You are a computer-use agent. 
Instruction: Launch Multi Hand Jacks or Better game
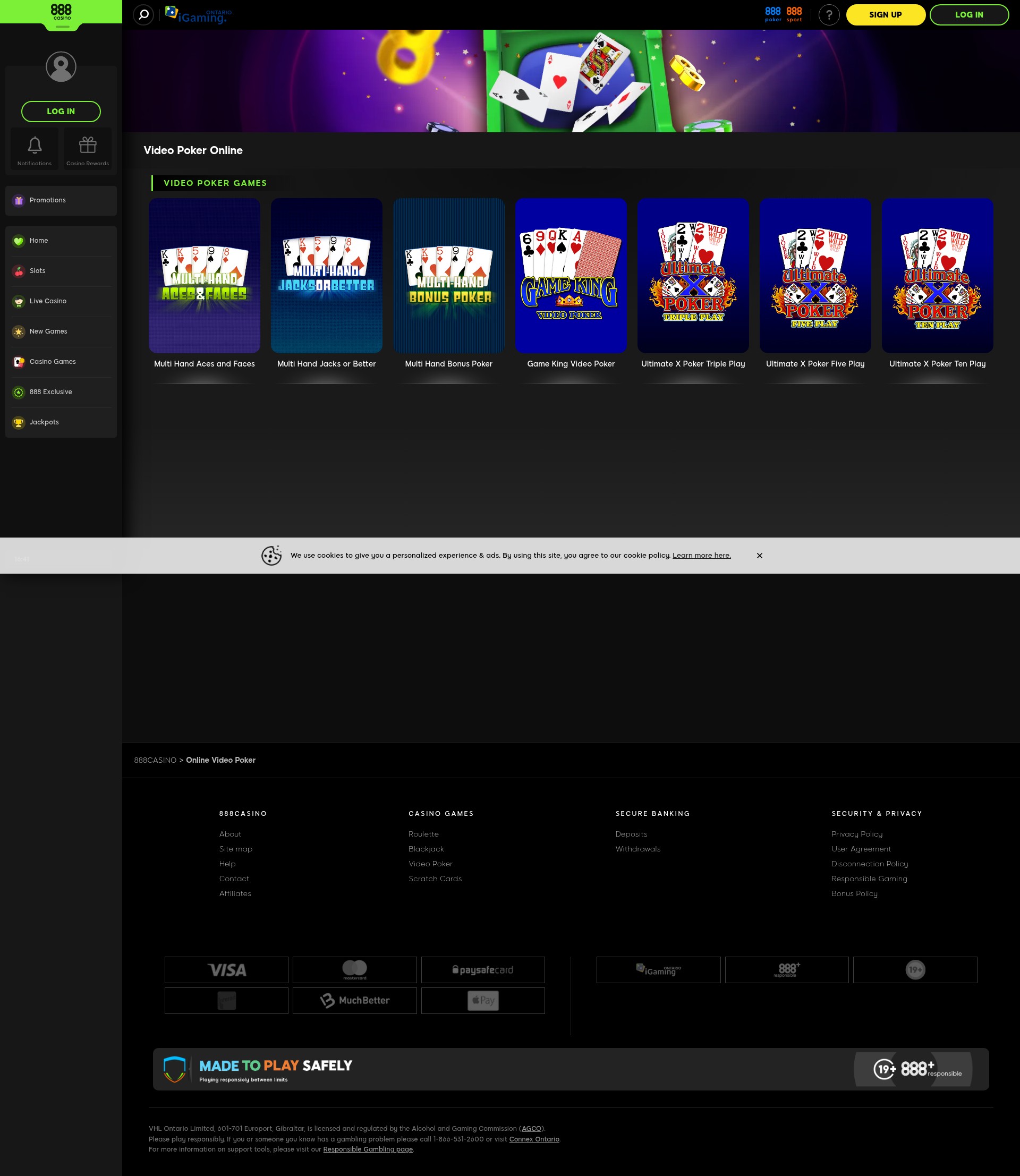tap(327, 276)
